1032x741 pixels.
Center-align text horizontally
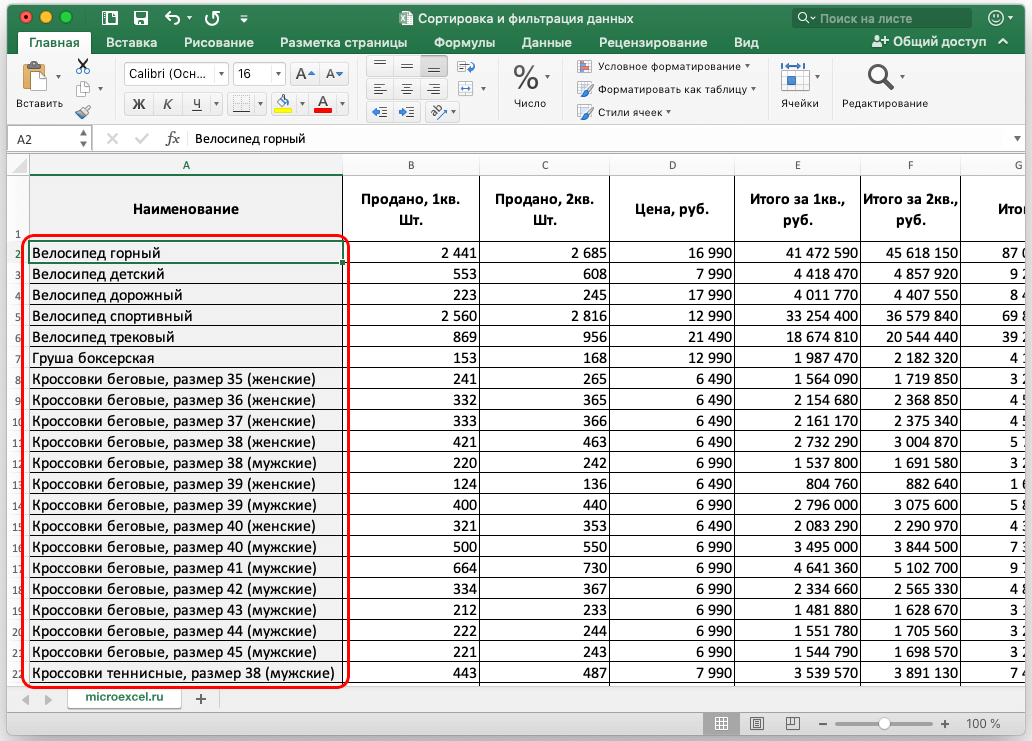point(407,88)
